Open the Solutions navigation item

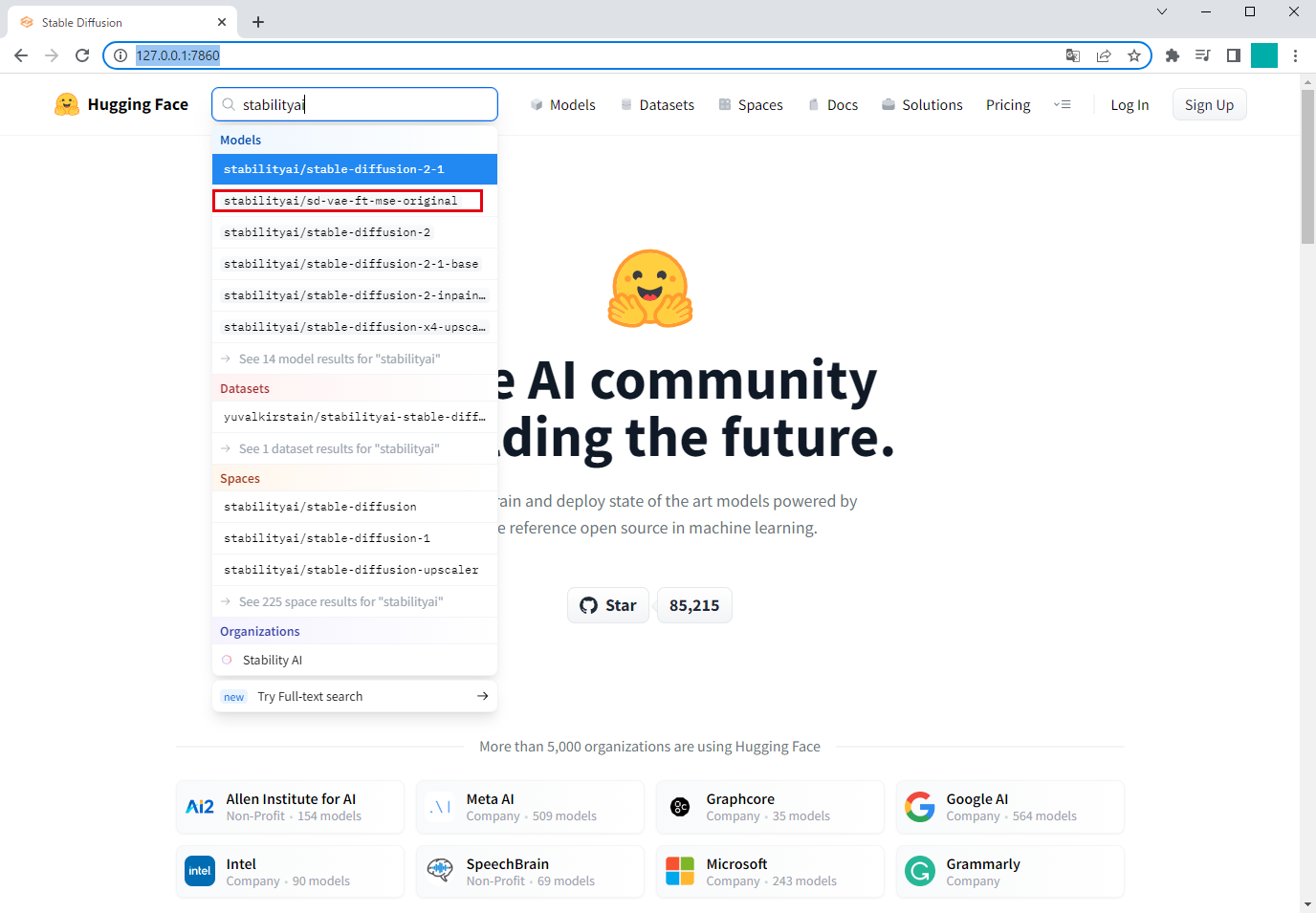(922, 105)
